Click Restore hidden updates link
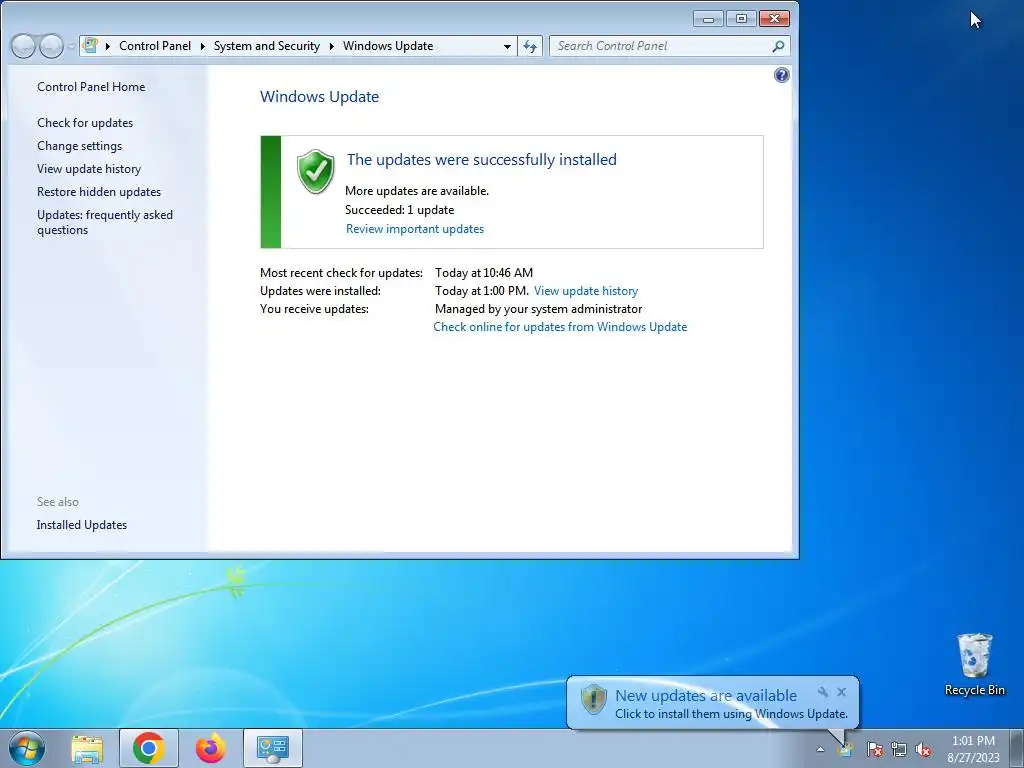 click(x=99, y=191)
